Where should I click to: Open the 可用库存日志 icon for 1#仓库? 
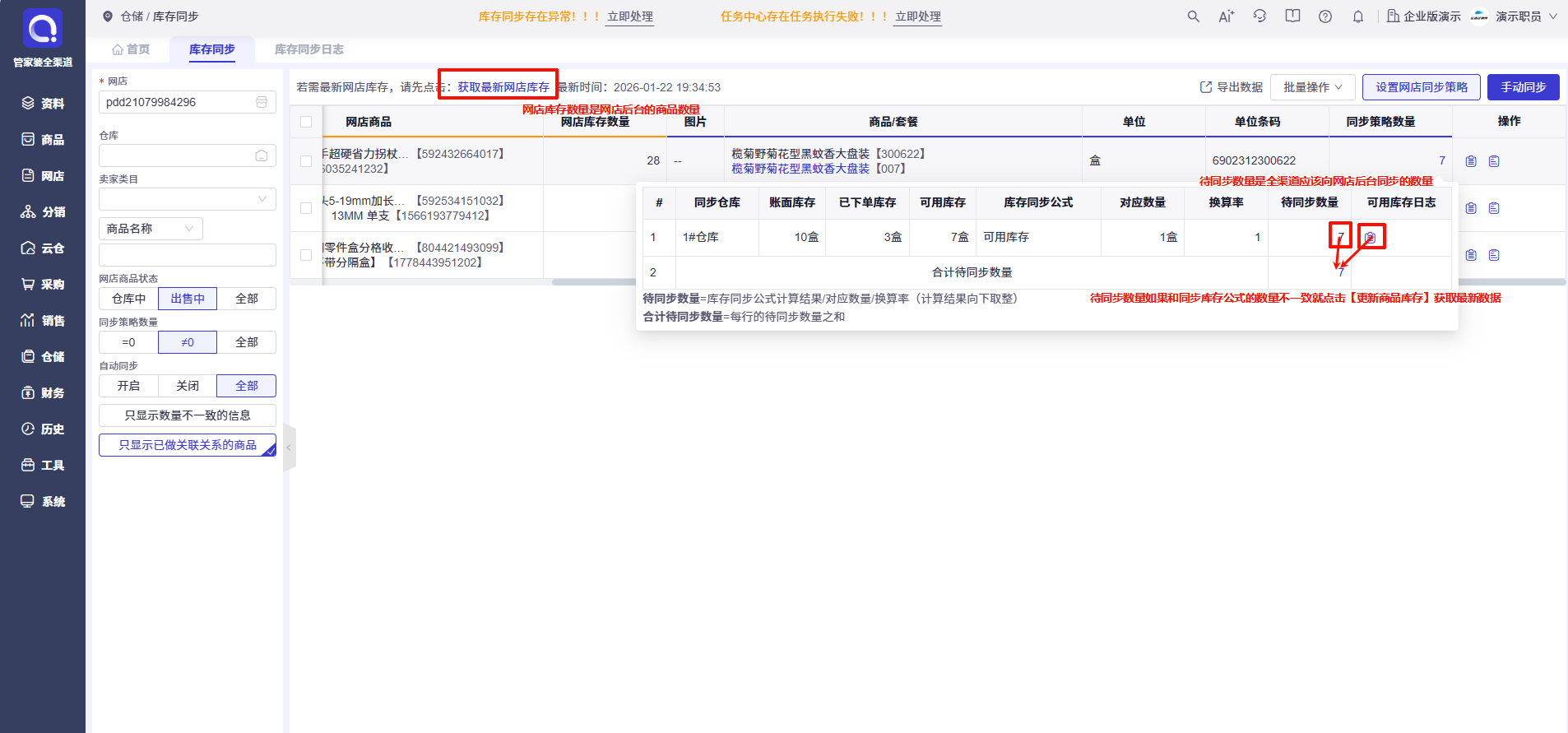(1370, 237)
